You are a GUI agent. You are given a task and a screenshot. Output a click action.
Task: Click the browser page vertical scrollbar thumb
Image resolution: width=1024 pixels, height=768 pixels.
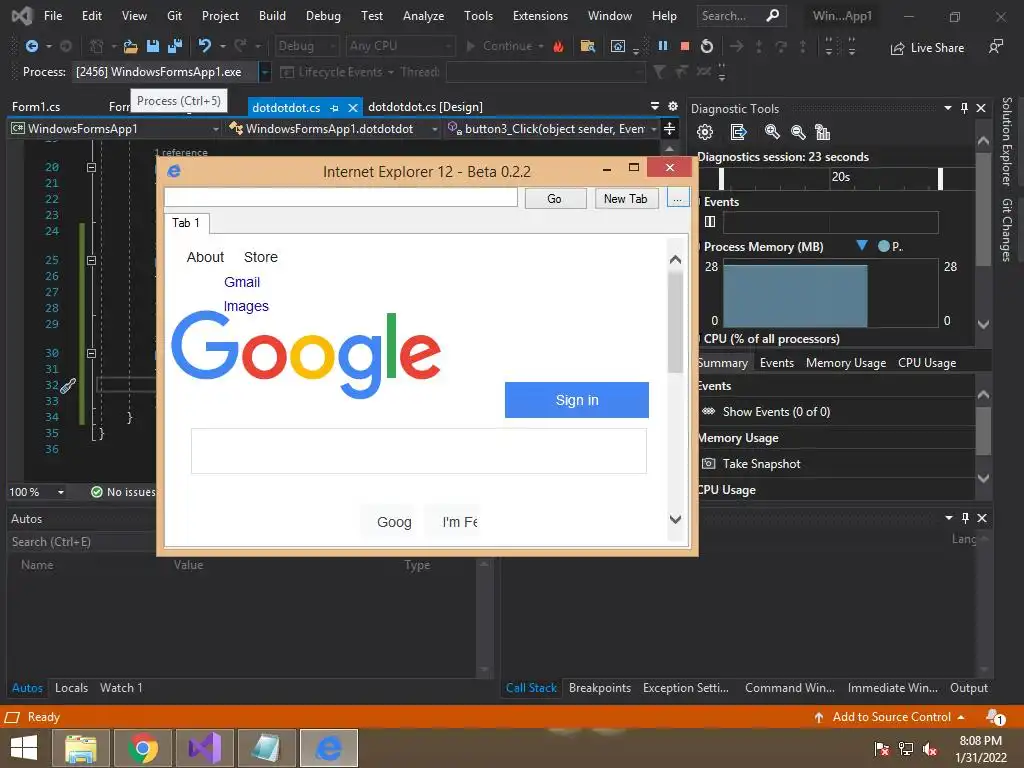click(675, 321)
